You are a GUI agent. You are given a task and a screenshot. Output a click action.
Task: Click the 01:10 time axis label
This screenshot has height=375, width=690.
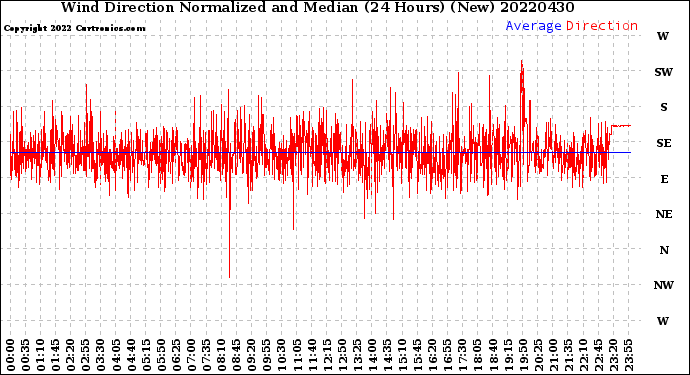tap(40, 355)
